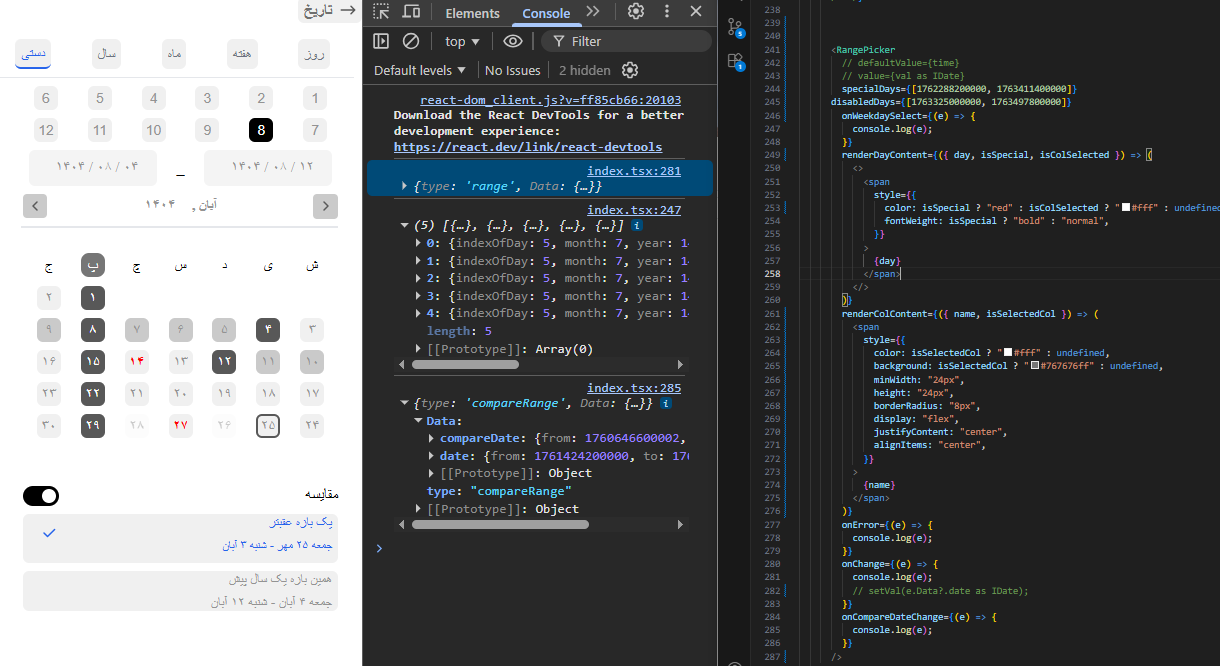The width and height of the screenshot is (1220, 666).
Task: Expand the {type: 'range'} console object
Action: (x=404, y=186)
